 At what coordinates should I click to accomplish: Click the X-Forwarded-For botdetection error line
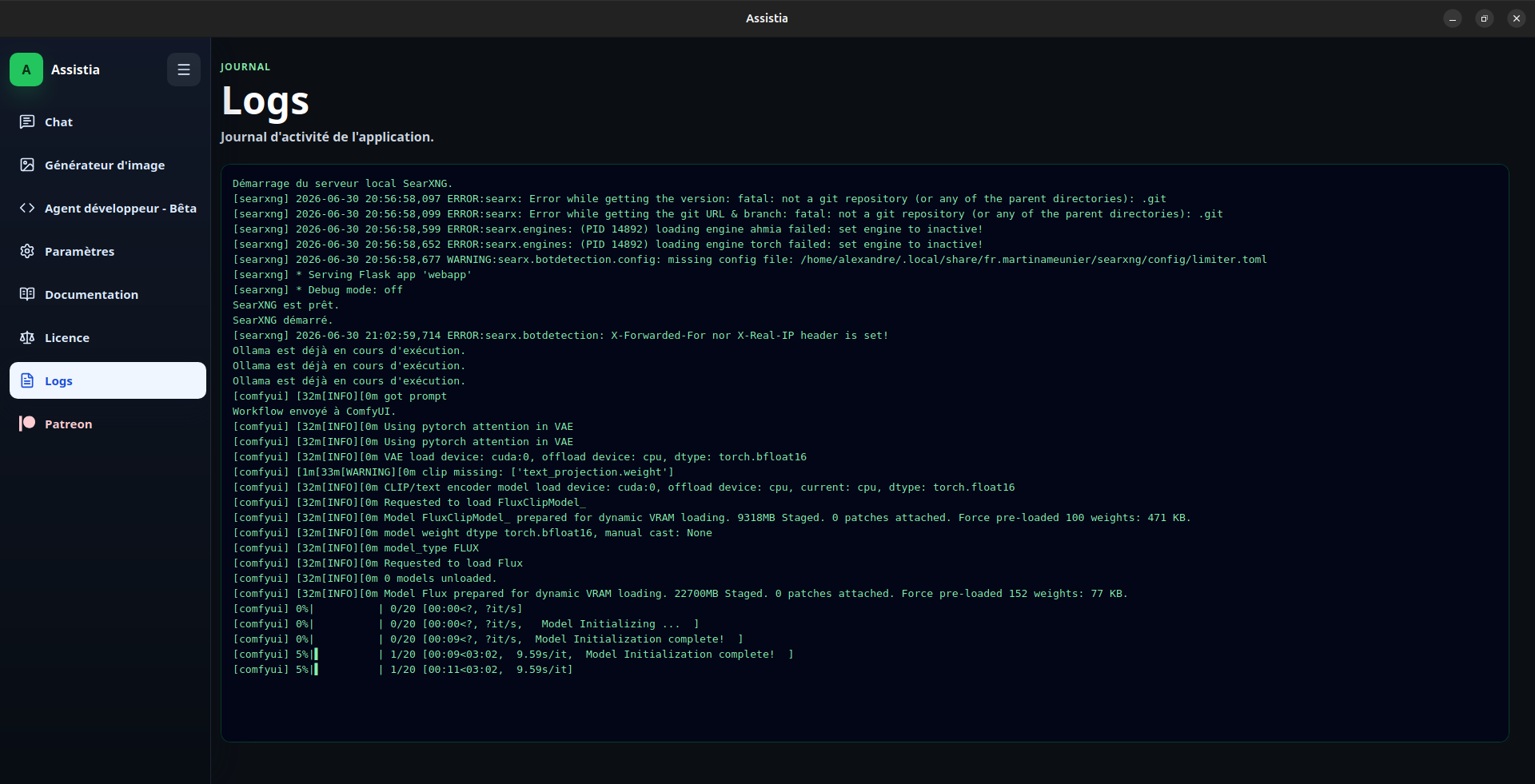tap(560, 336)
